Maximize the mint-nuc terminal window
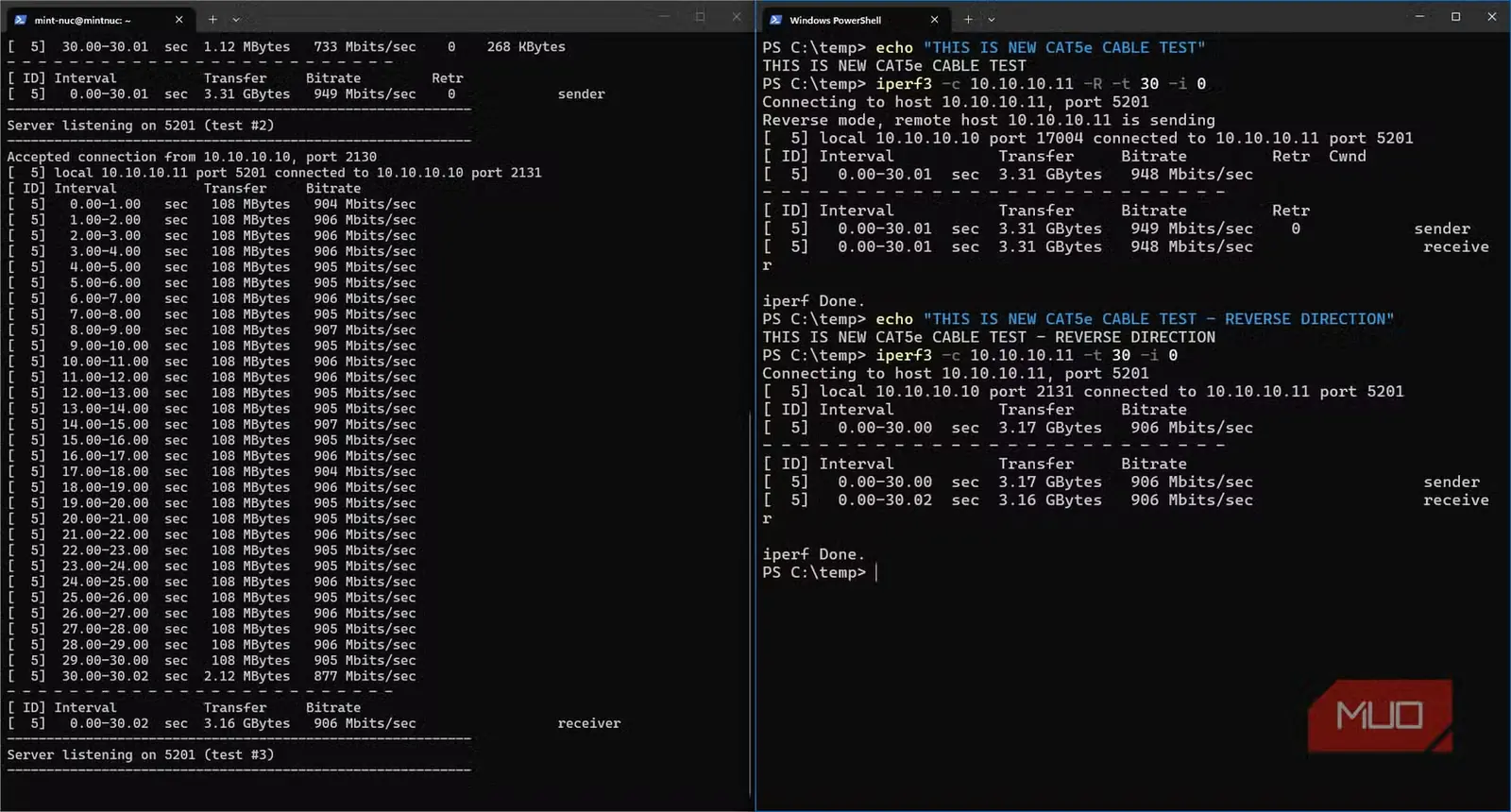 point(700,16)
